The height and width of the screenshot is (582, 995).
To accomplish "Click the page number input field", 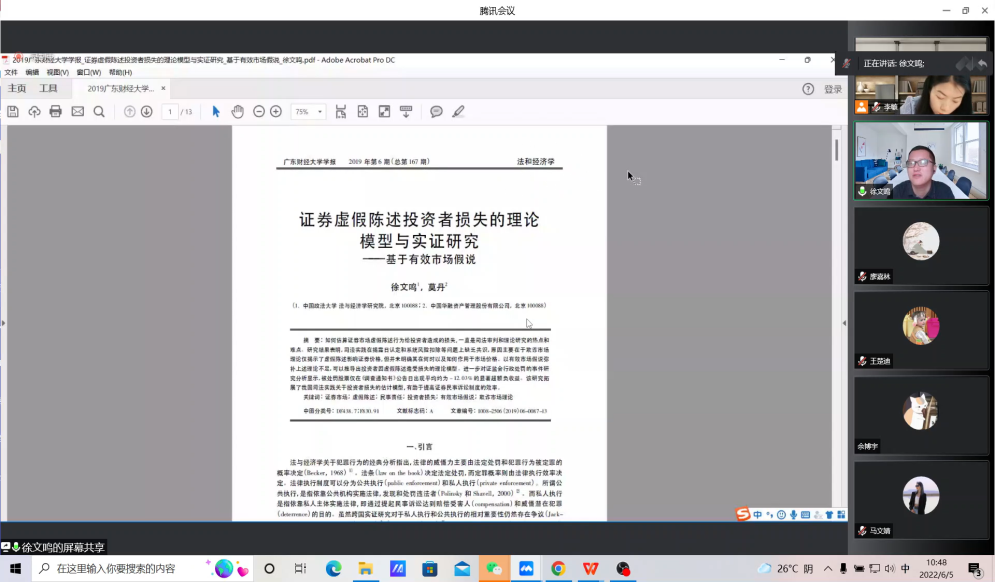I will pyautogui.click(x=170, y=111).
